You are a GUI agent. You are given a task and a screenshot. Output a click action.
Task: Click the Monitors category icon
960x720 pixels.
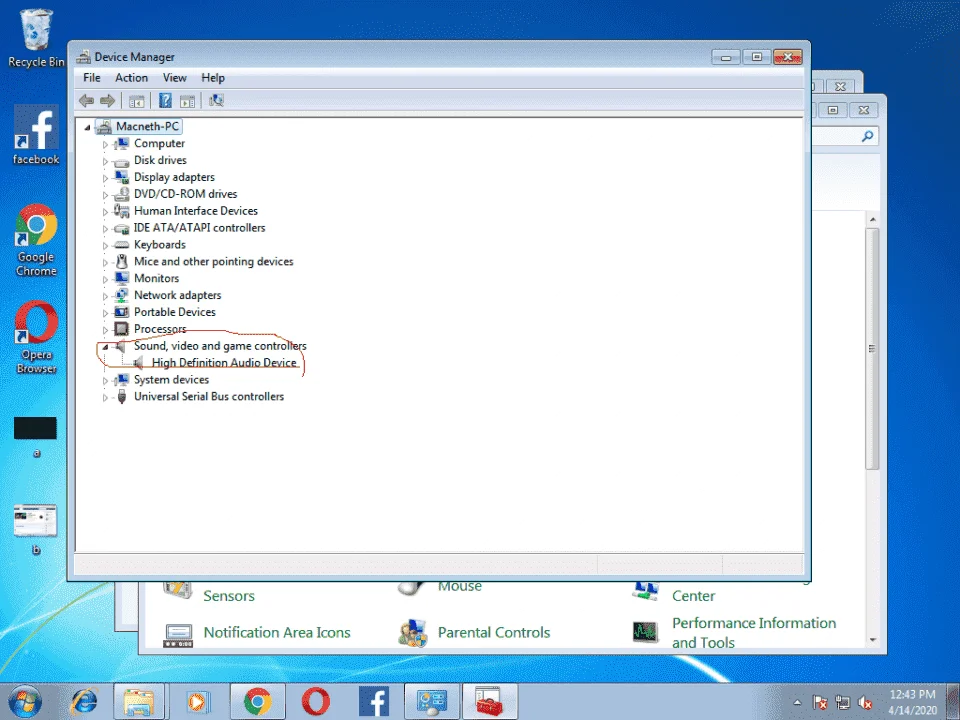pos(121,279)
